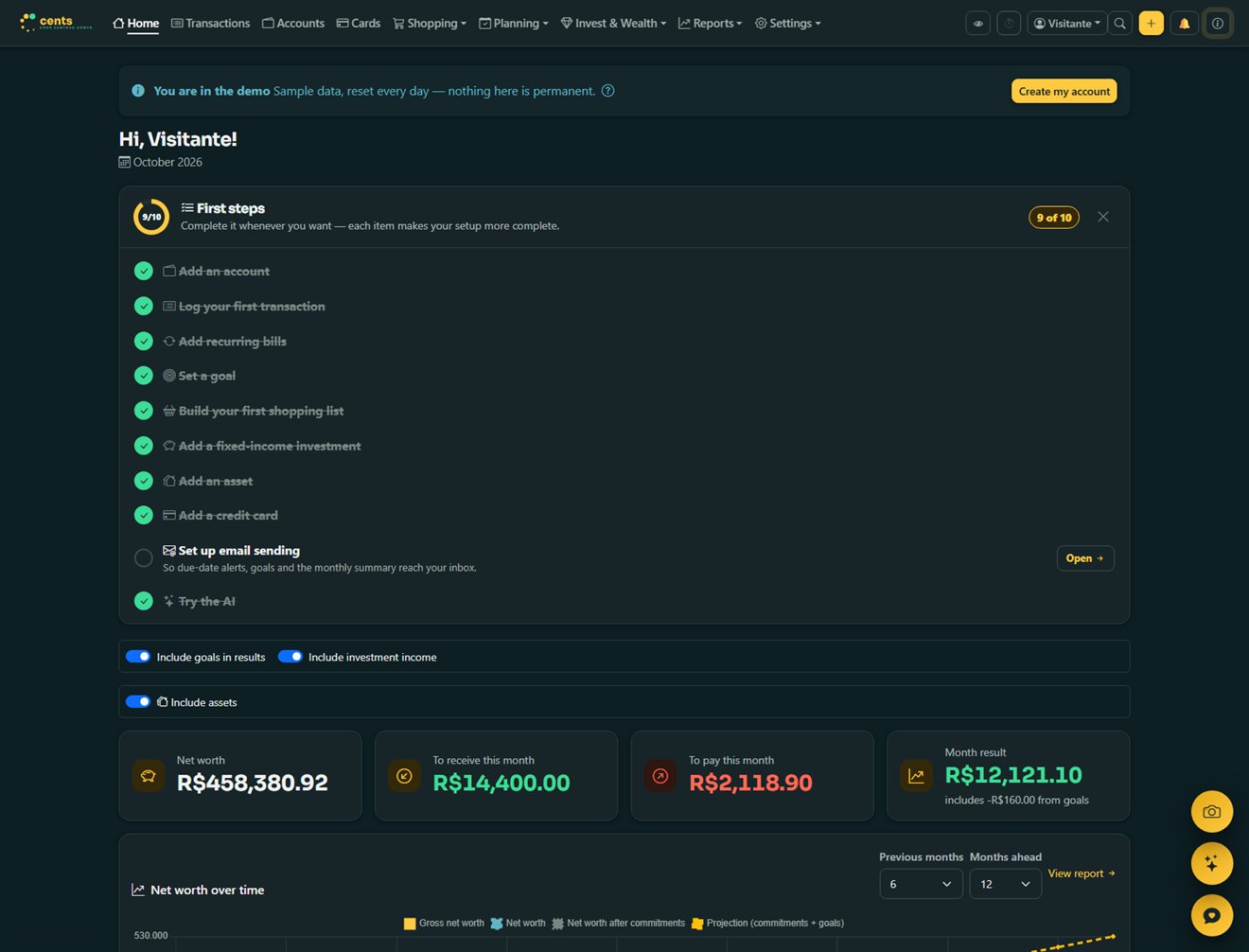The image size is (1249, 952).
Task: Click the camera floating button
Action: pyautogui.click(x=1212, y=811)
